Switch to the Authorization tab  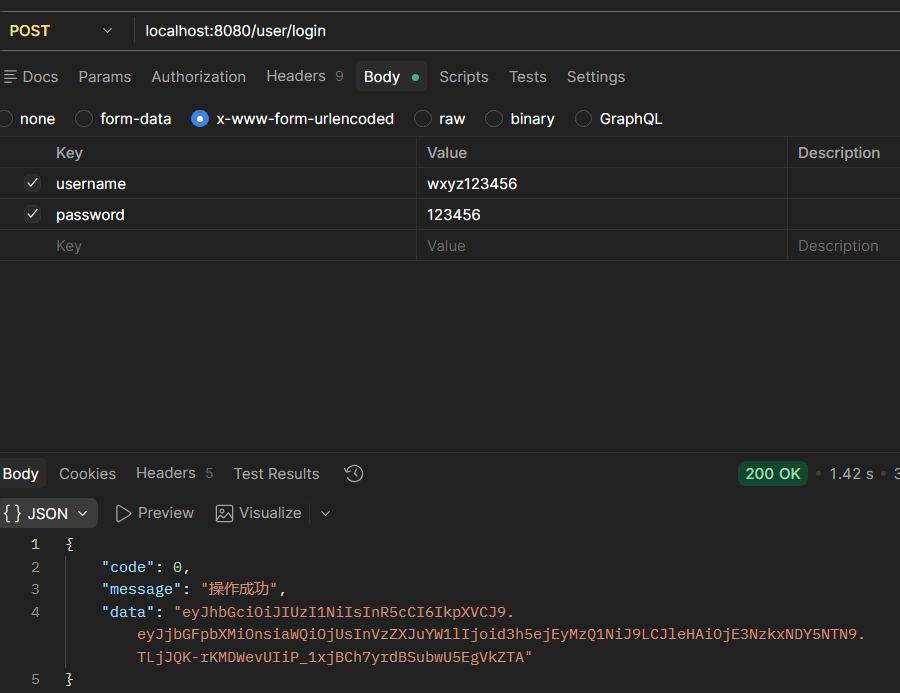(x=199, y=77)
